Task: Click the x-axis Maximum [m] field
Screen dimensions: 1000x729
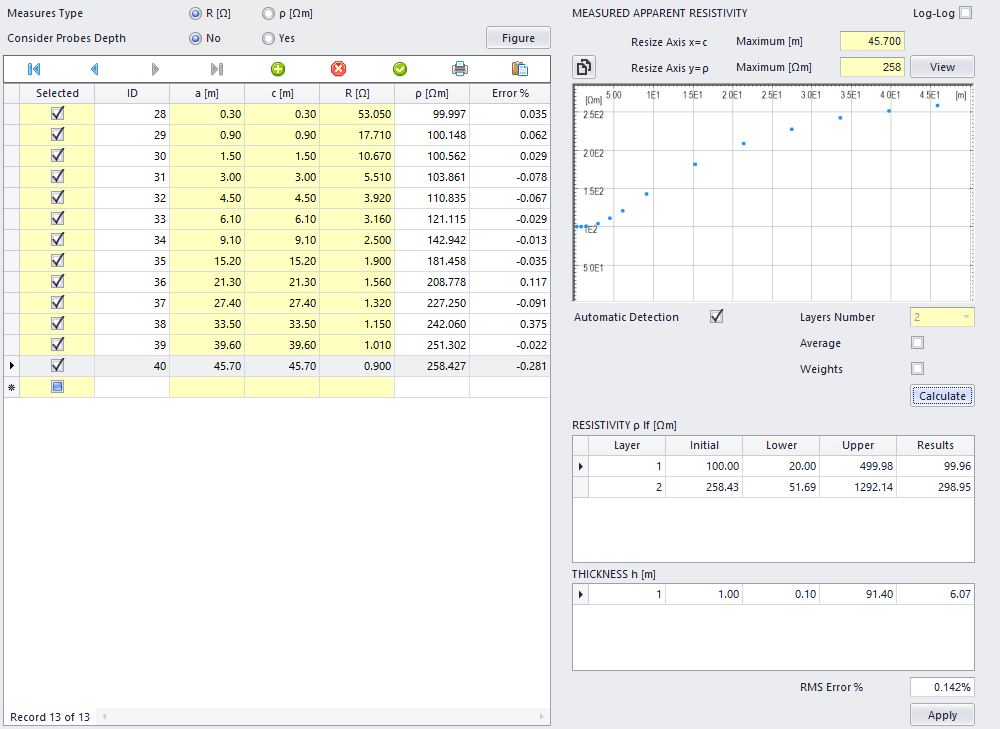Action: tap(872, 42)
